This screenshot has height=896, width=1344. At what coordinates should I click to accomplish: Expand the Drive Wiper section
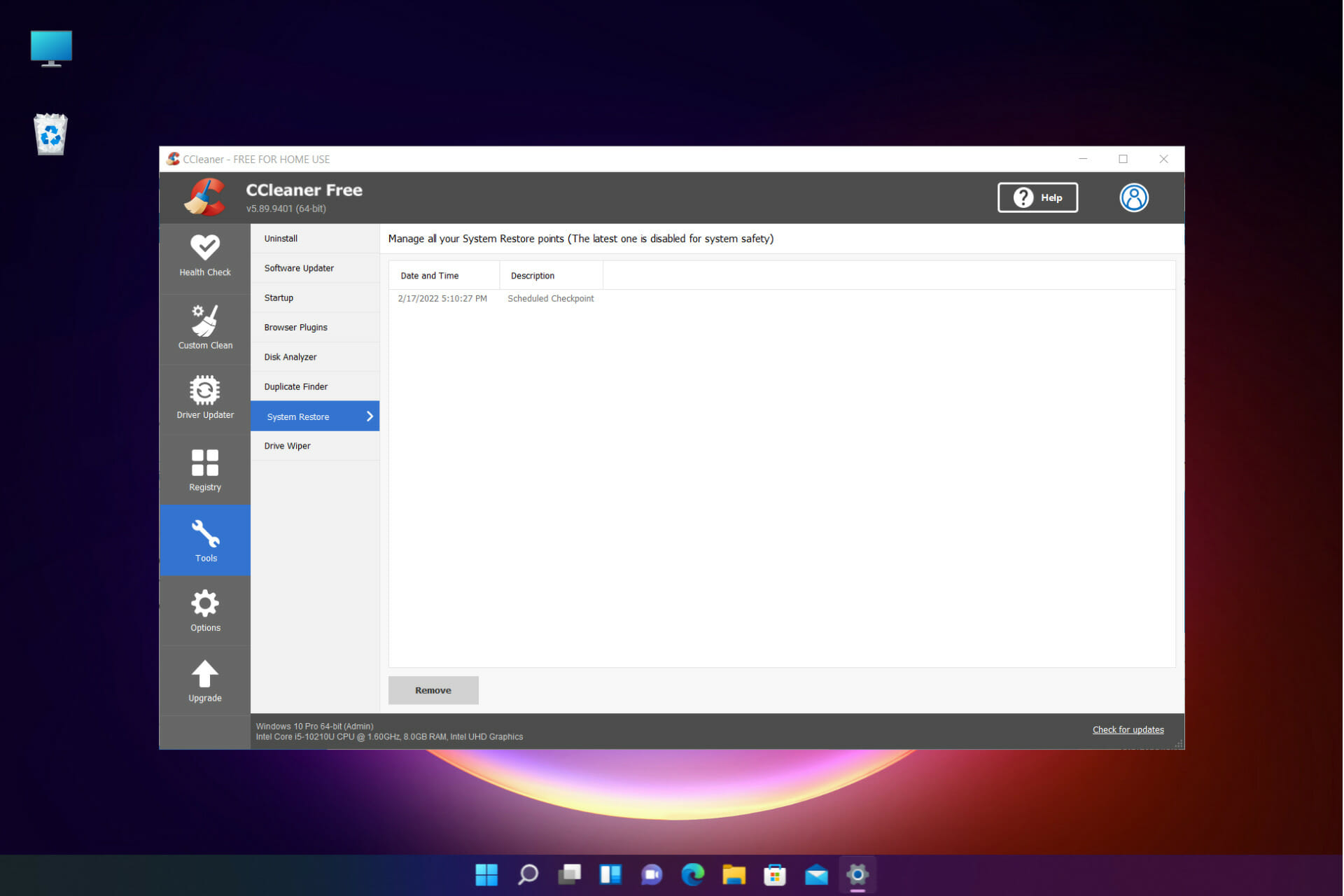coord(286,446)
